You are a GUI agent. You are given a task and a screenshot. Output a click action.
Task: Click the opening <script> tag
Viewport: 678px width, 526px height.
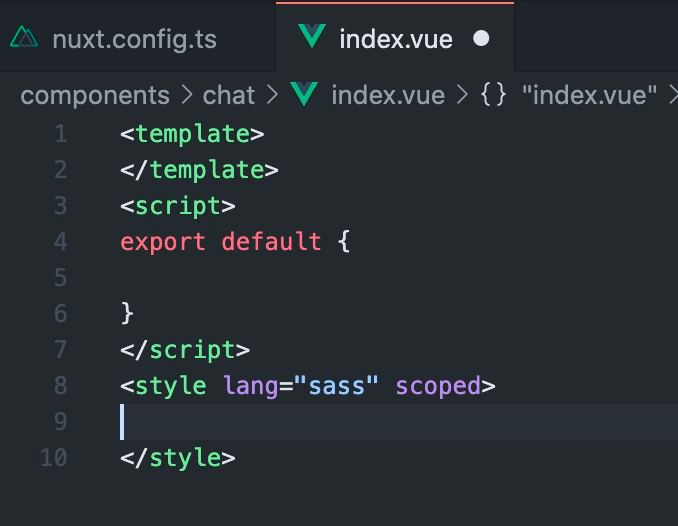click(x=178, y=206)
